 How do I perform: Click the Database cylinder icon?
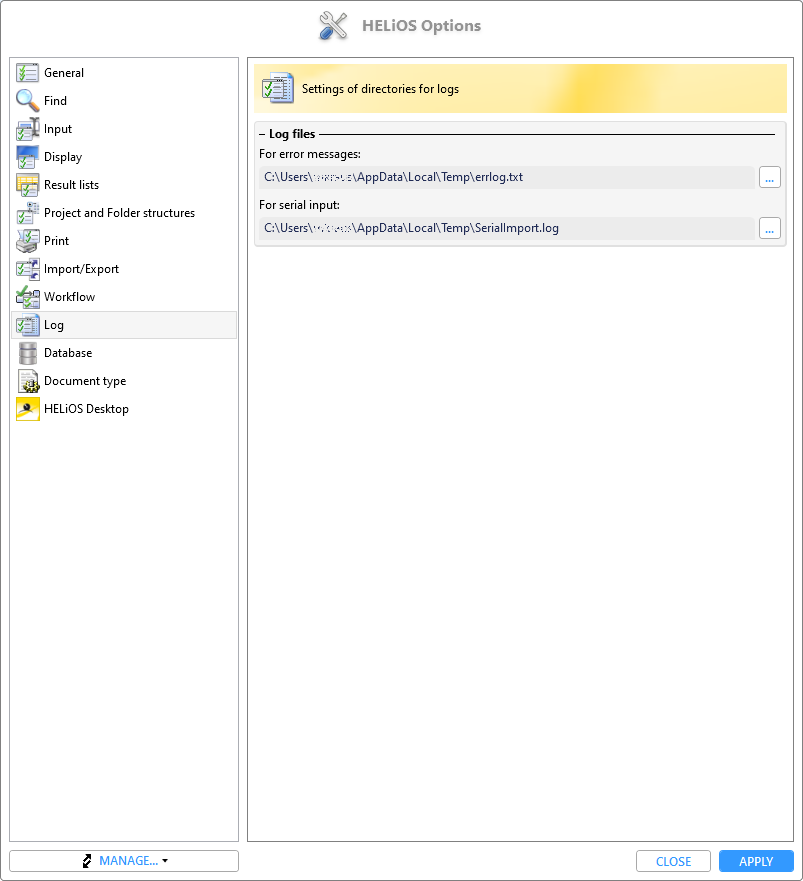click(x=28, y=353)
